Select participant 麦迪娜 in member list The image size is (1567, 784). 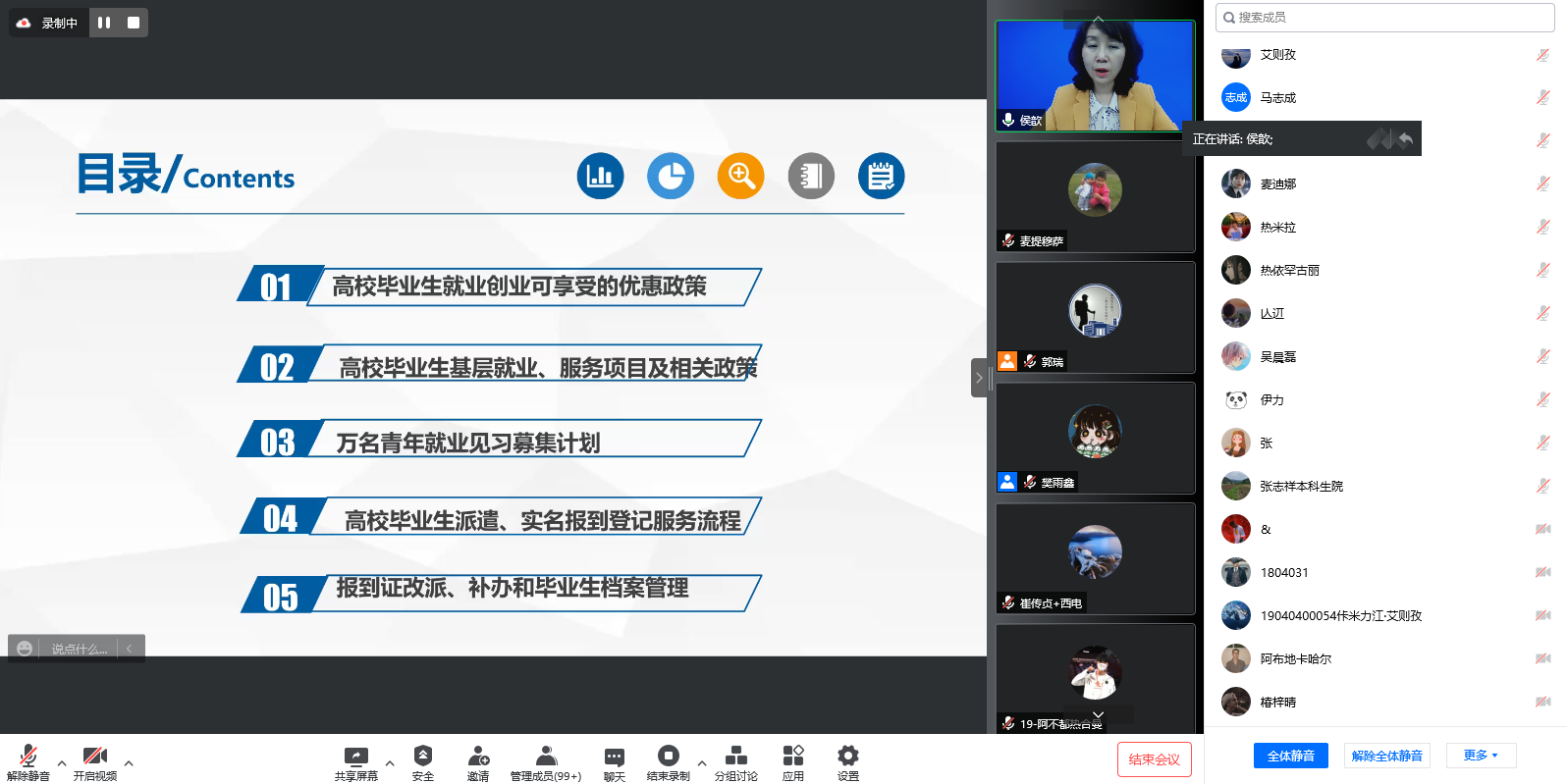[1278, 184]
